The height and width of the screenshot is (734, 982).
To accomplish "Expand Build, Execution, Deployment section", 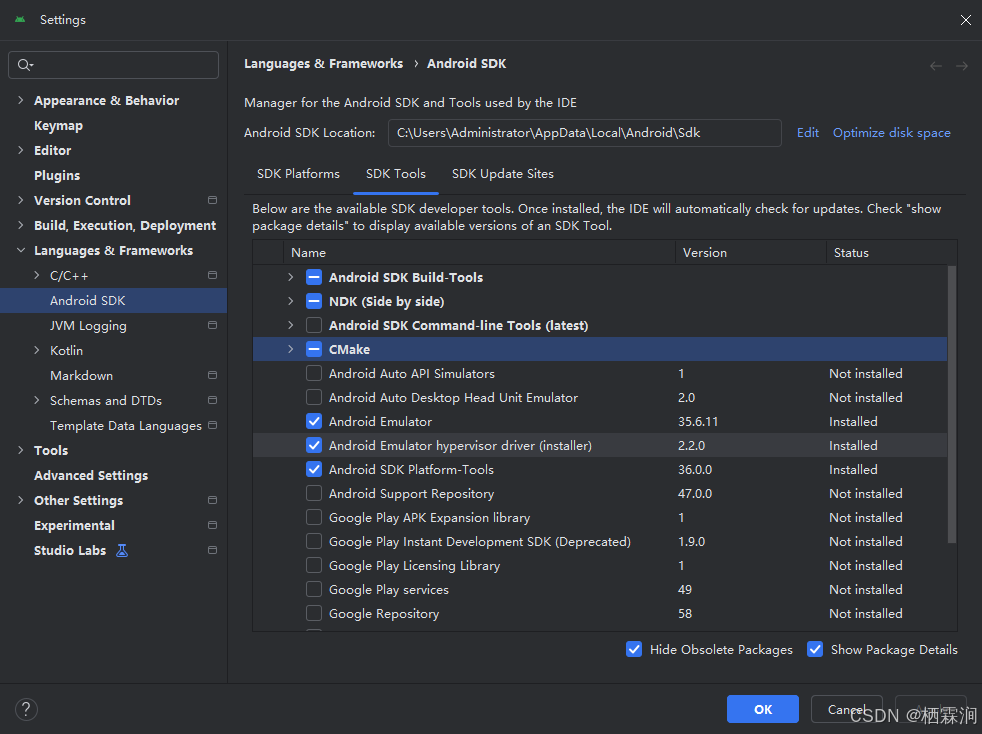I will coord(21,225).
